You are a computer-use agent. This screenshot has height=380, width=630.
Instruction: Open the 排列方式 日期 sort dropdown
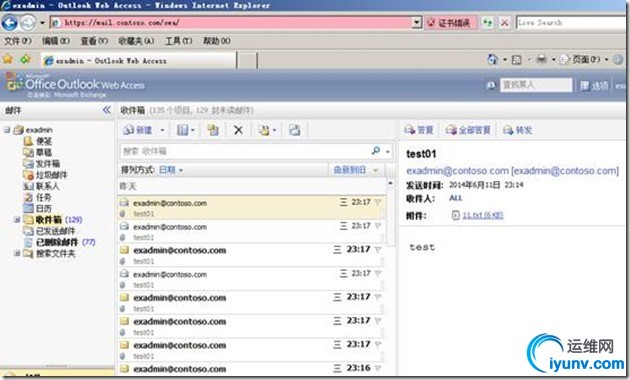point(171,170)
